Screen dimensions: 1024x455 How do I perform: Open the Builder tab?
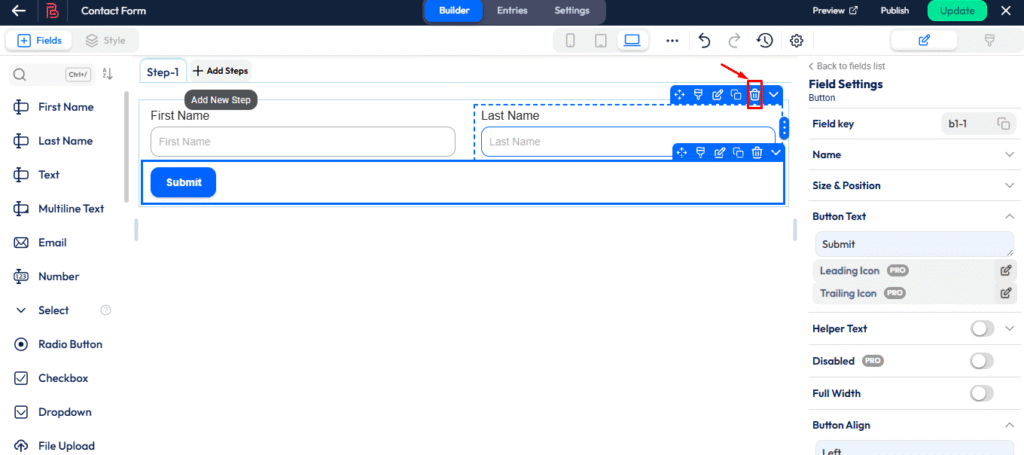coord(454,11)
